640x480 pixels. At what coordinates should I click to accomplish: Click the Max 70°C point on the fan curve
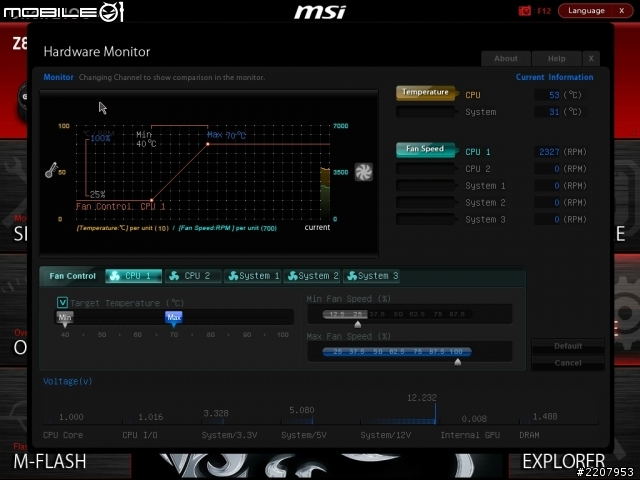point(208,144)
